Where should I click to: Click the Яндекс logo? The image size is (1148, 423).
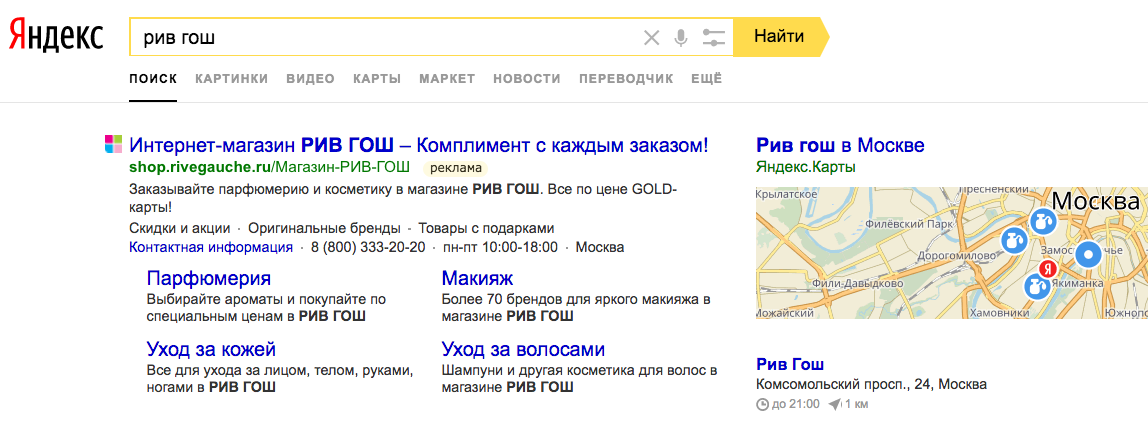click(56, 37)
